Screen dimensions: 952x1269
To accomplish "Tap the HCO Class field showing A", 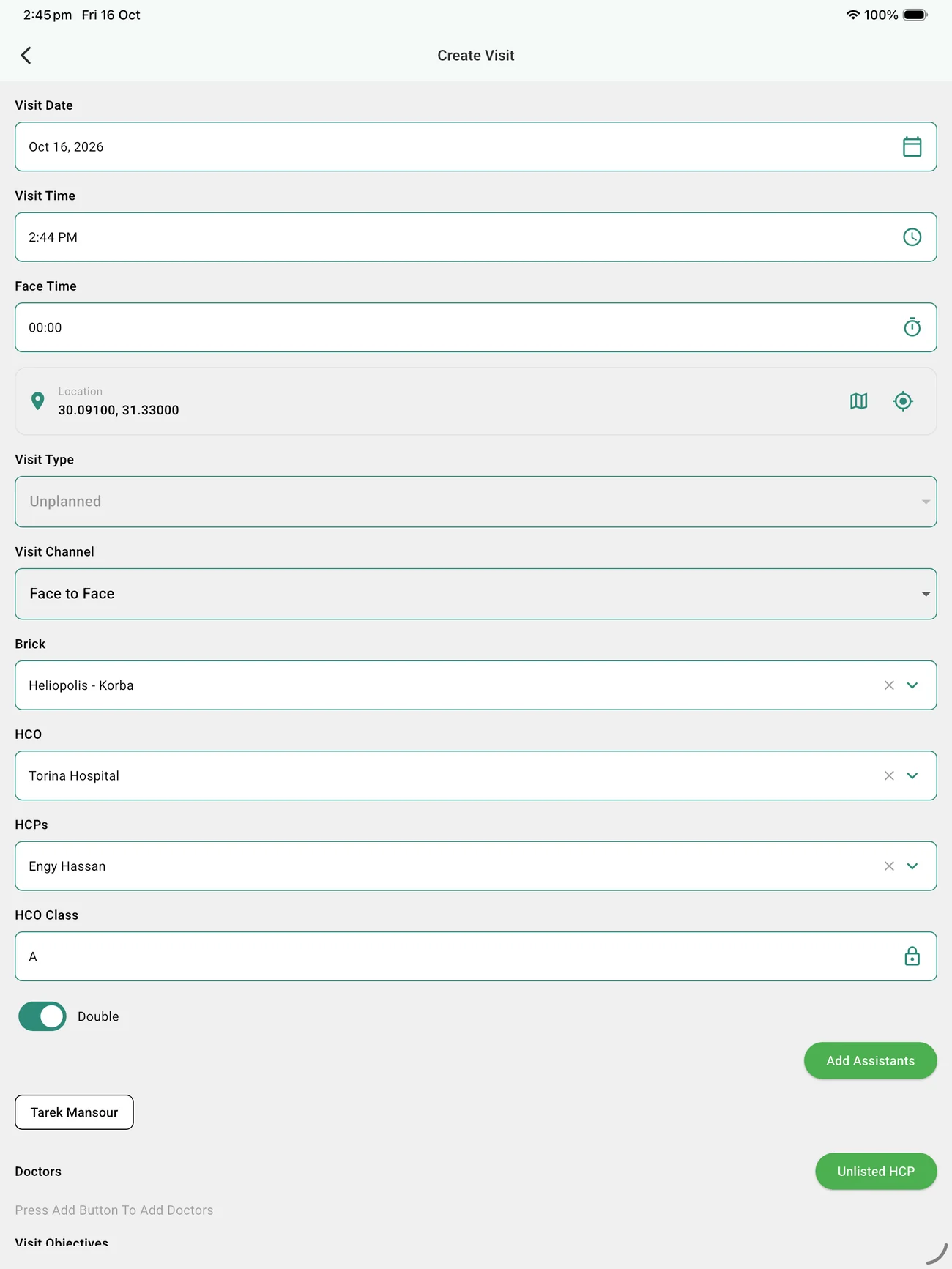I will tap(476, 956).
